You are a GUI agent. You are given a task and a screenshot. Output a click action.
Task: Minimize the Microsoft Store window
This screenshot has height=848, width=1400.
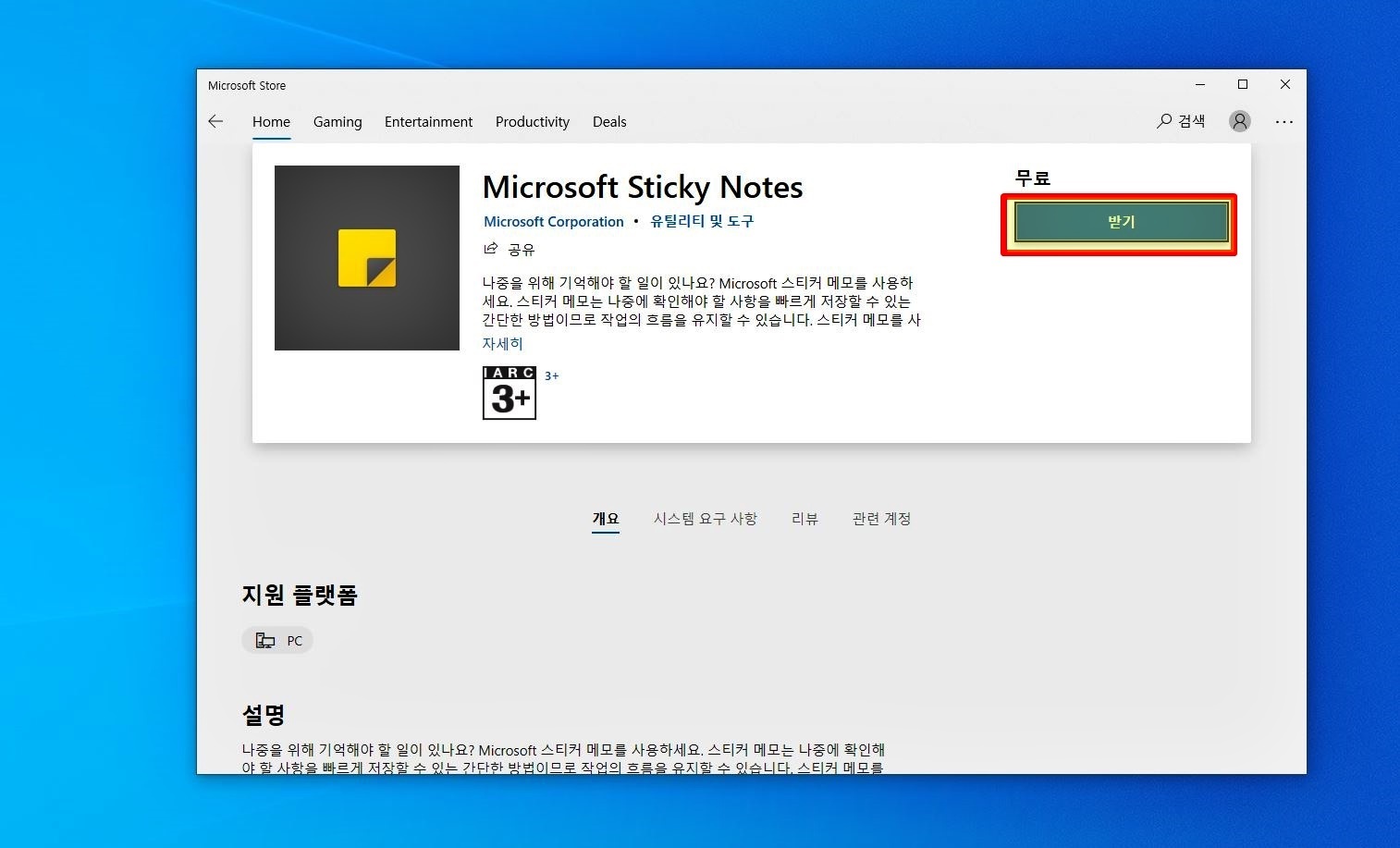click(x=1200, y=84)
